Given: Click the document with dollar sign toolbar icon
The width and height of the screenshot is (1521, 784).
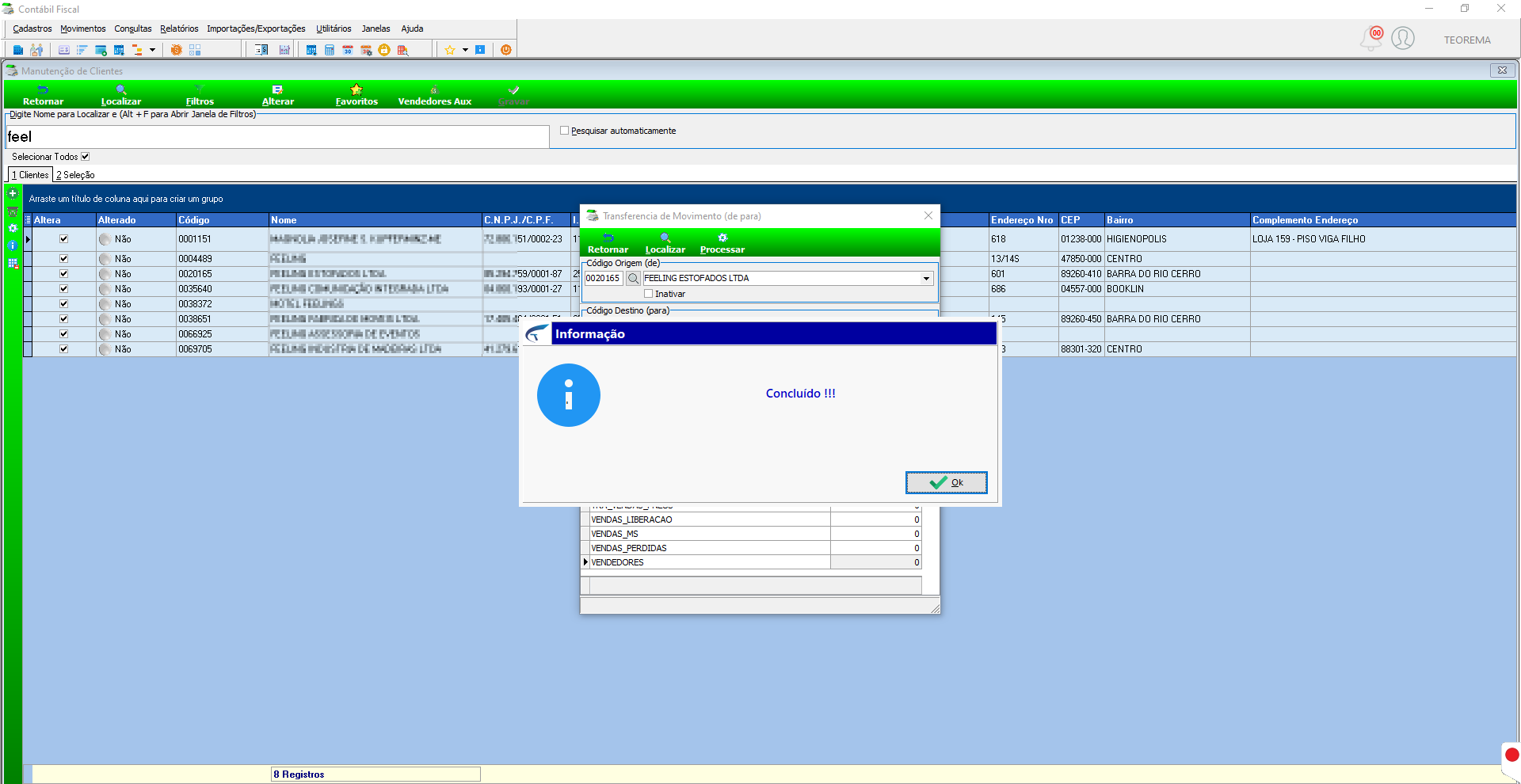Looking at the screenshot, I should click(x=261, y=50).
